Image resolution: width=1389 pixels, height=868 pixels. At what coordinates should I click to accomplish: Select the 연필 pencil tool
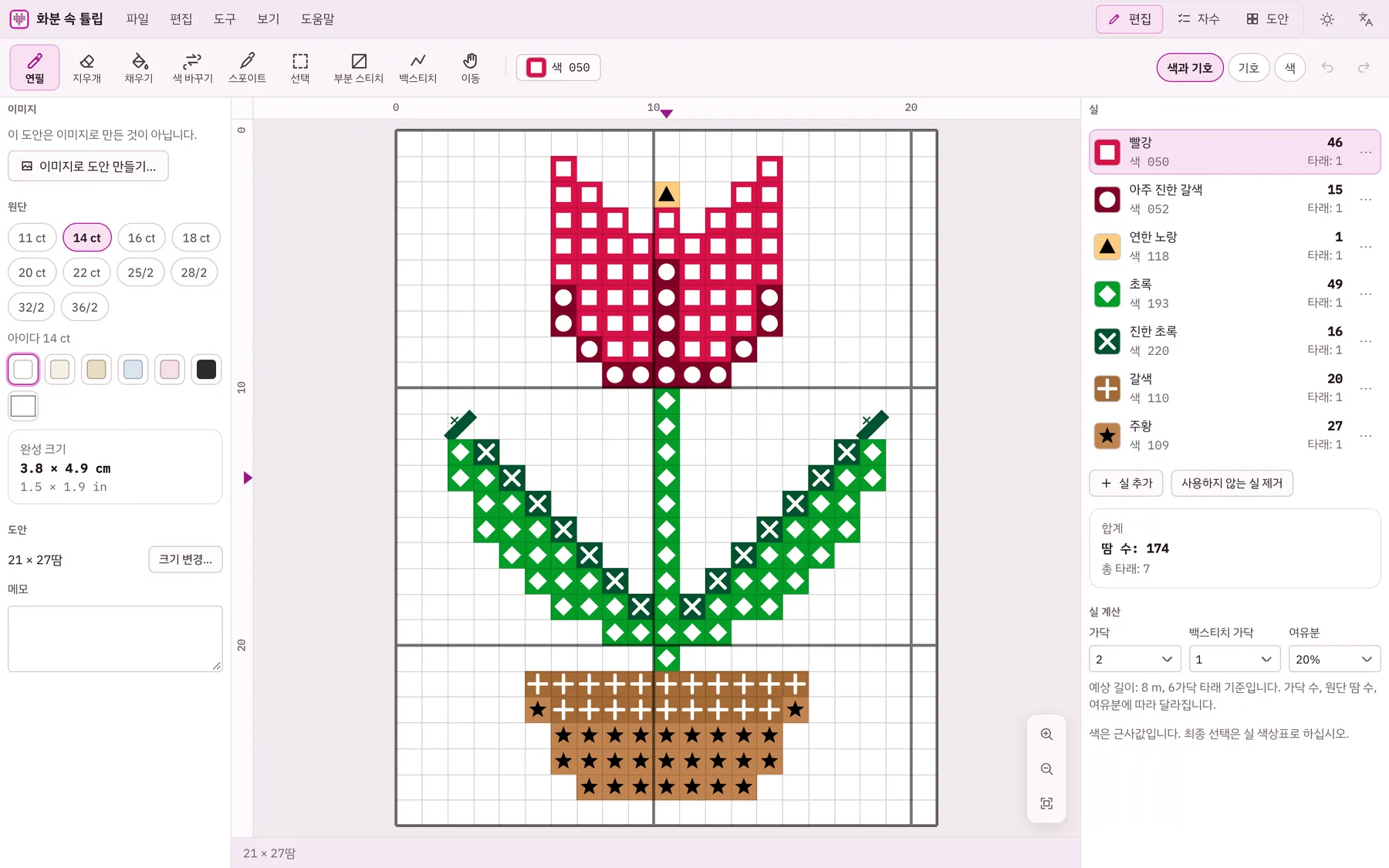35,67
